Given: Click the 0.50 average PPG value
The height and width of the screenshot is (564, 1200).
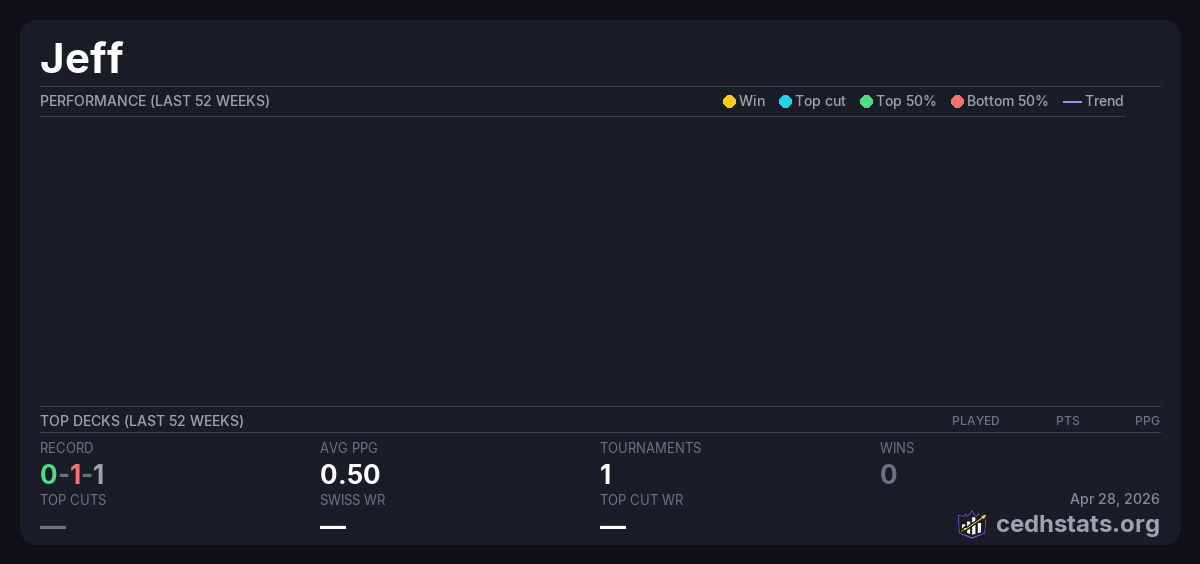Looking at the screenshot, I should 350,474.
